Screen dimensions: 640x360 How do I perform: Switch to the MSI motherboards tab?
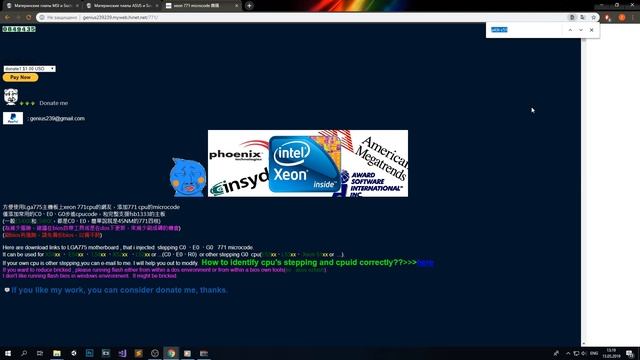pos(42,6)
